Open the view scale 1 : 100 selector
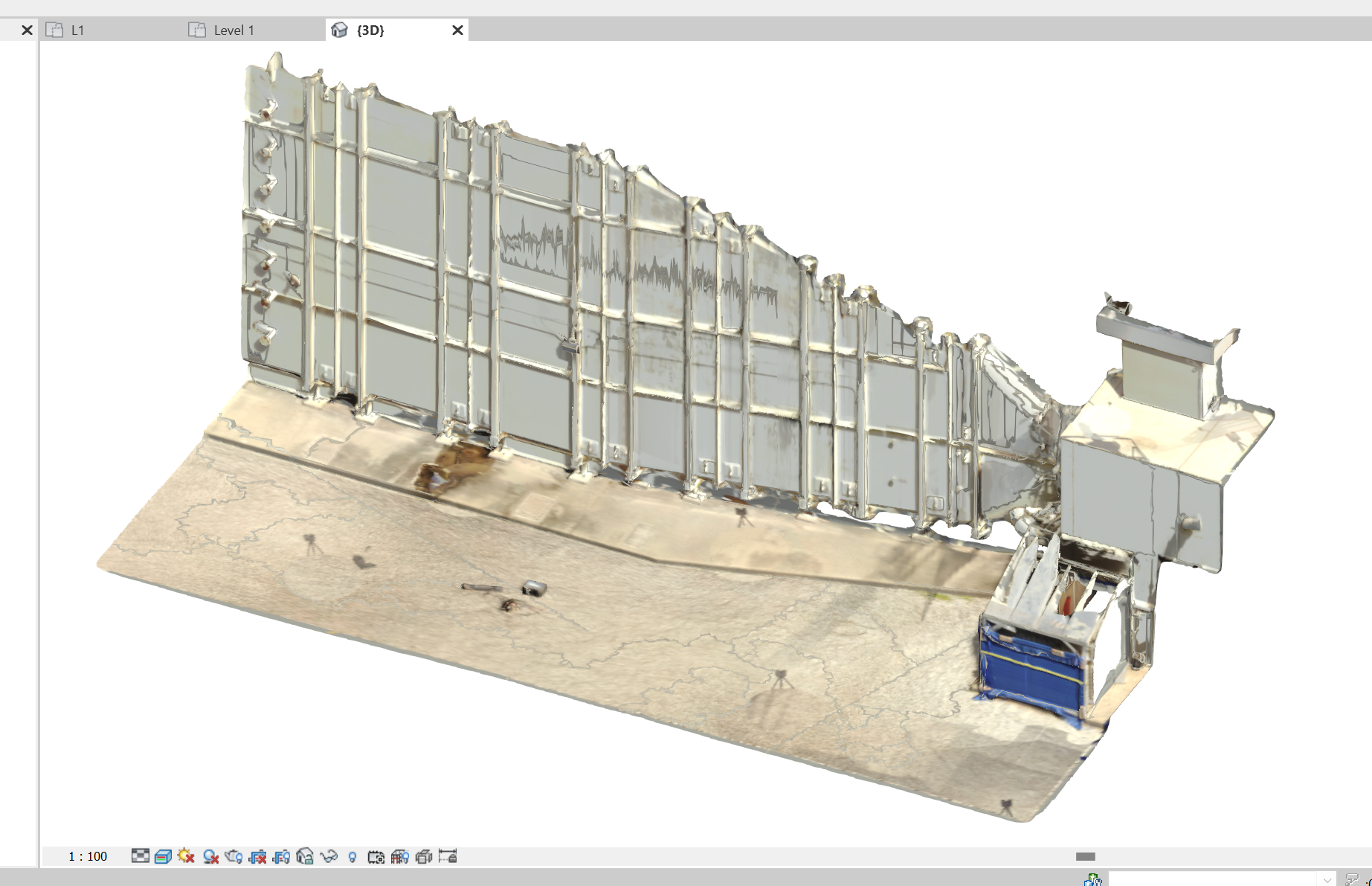Screen dimensions: 1372x886 pos(88,856)
